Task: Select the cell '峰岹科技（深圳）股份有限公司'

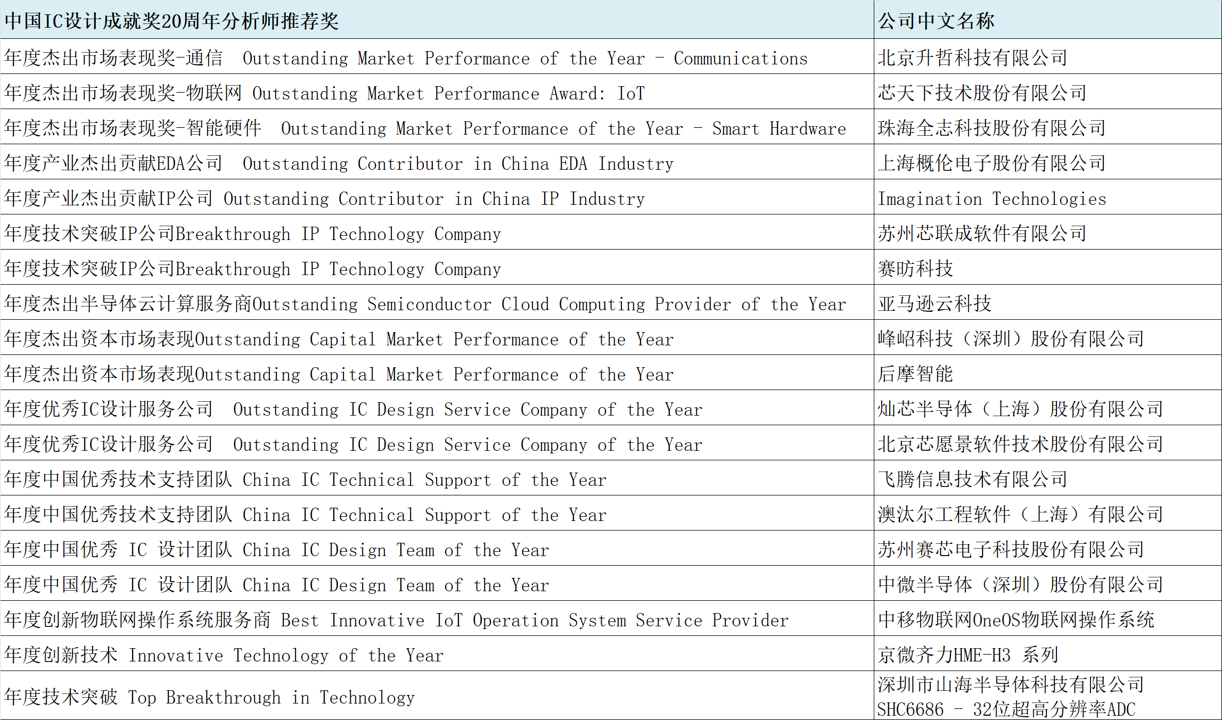Action: (x=1047, y=338)
